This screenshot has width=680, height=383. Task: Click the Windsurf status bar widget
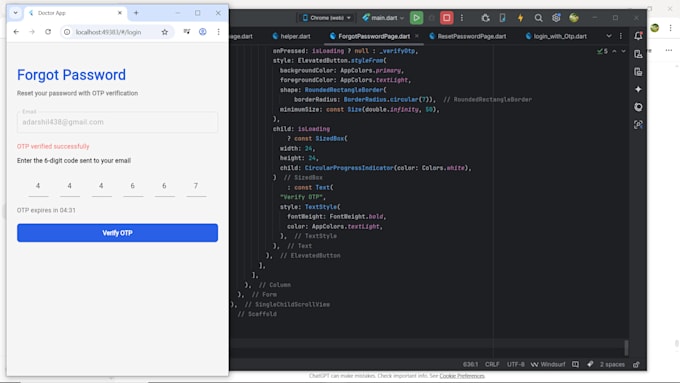point(548,364)
